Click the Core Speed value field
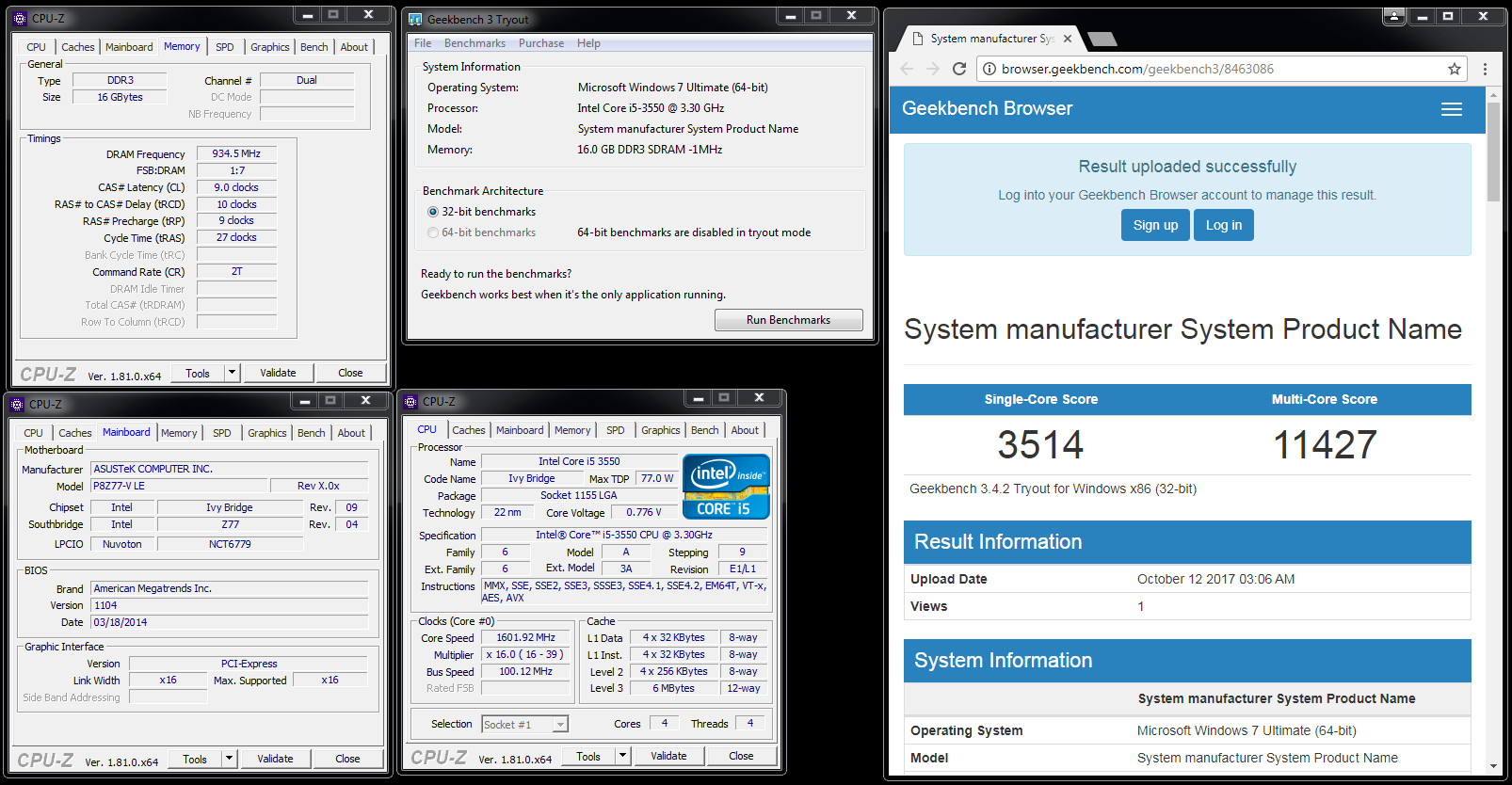The height and width of the screenshot is (785, 1512). pyautogui.click(x=526, y=637)
